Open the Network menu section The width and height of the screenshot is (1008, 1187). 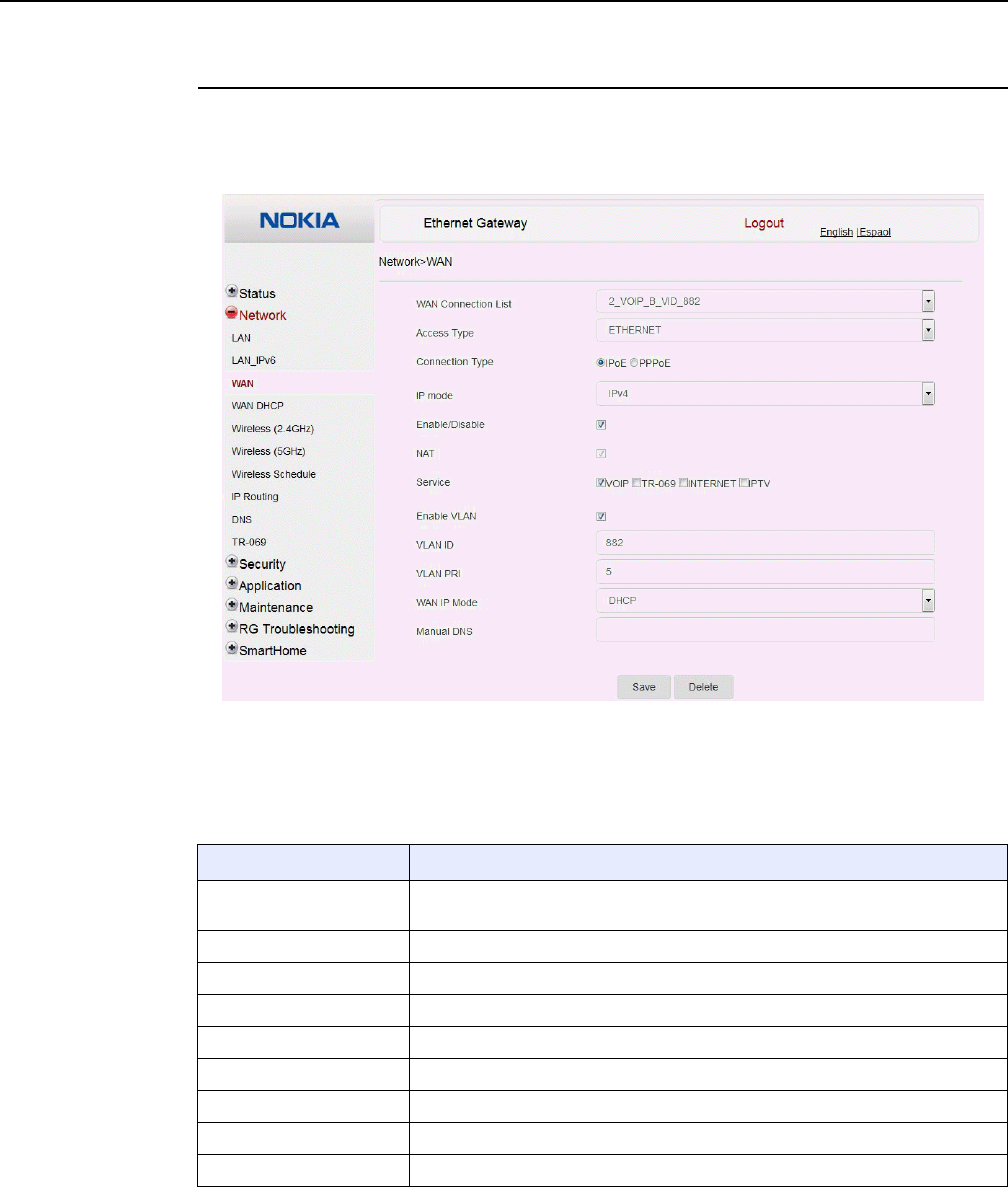tap(263, 316)
